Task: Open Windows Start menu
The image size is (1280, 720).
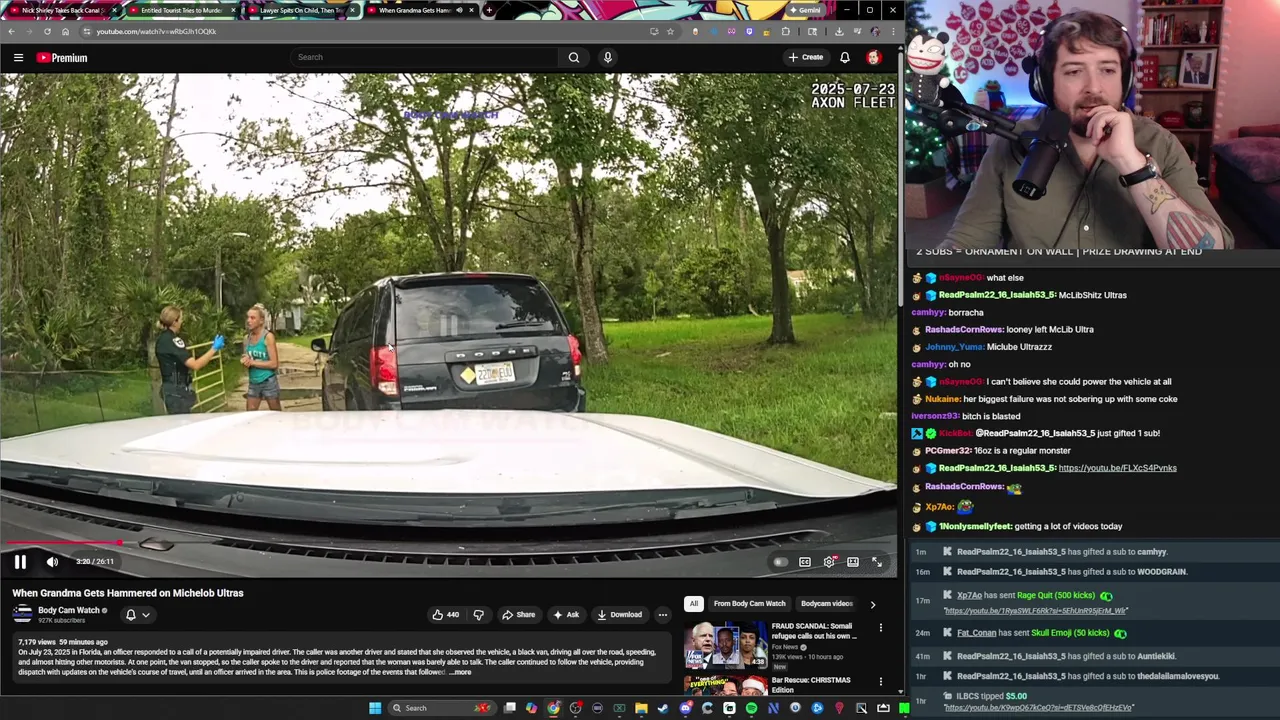Action: pyautogui.click(x=375, y=708)
